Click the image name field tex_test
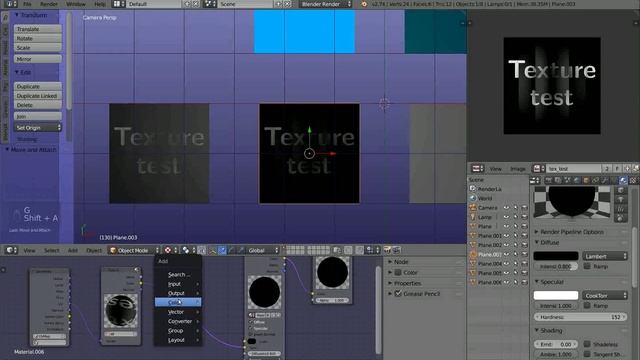This screenshot has width=640, height=360. click(x=573, y=169)
